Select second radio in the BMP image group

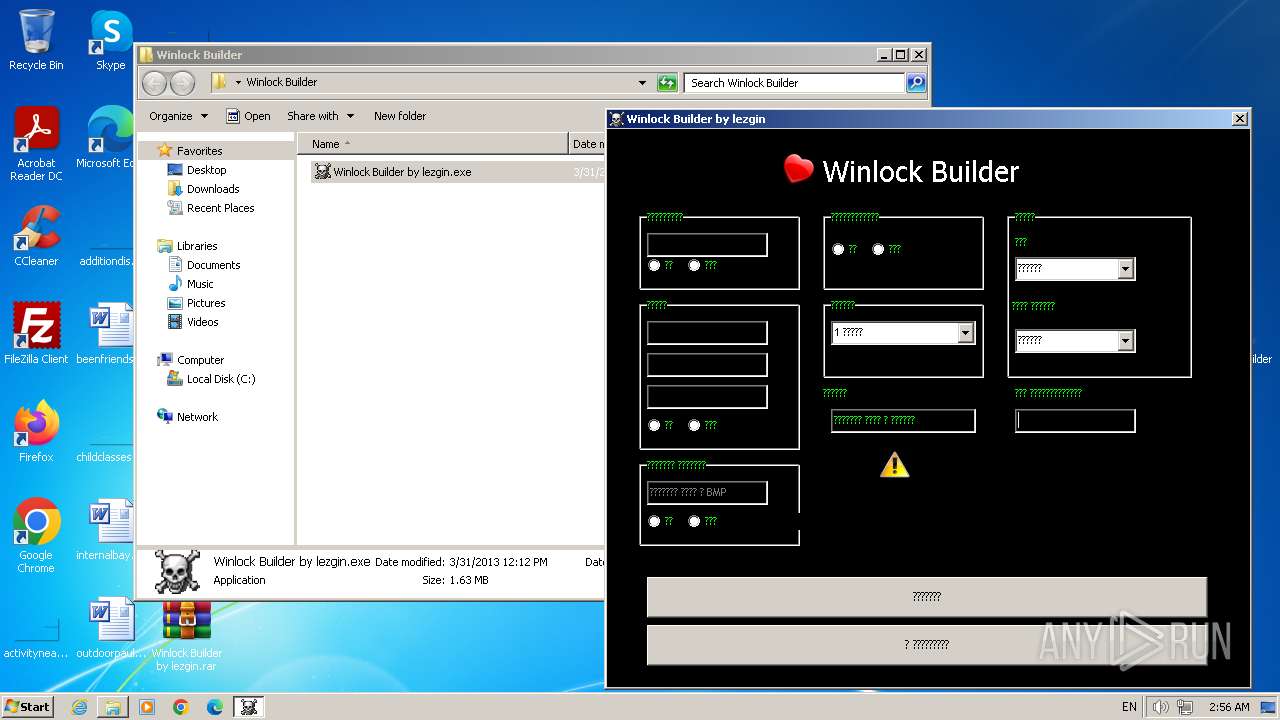click(694, 521)
